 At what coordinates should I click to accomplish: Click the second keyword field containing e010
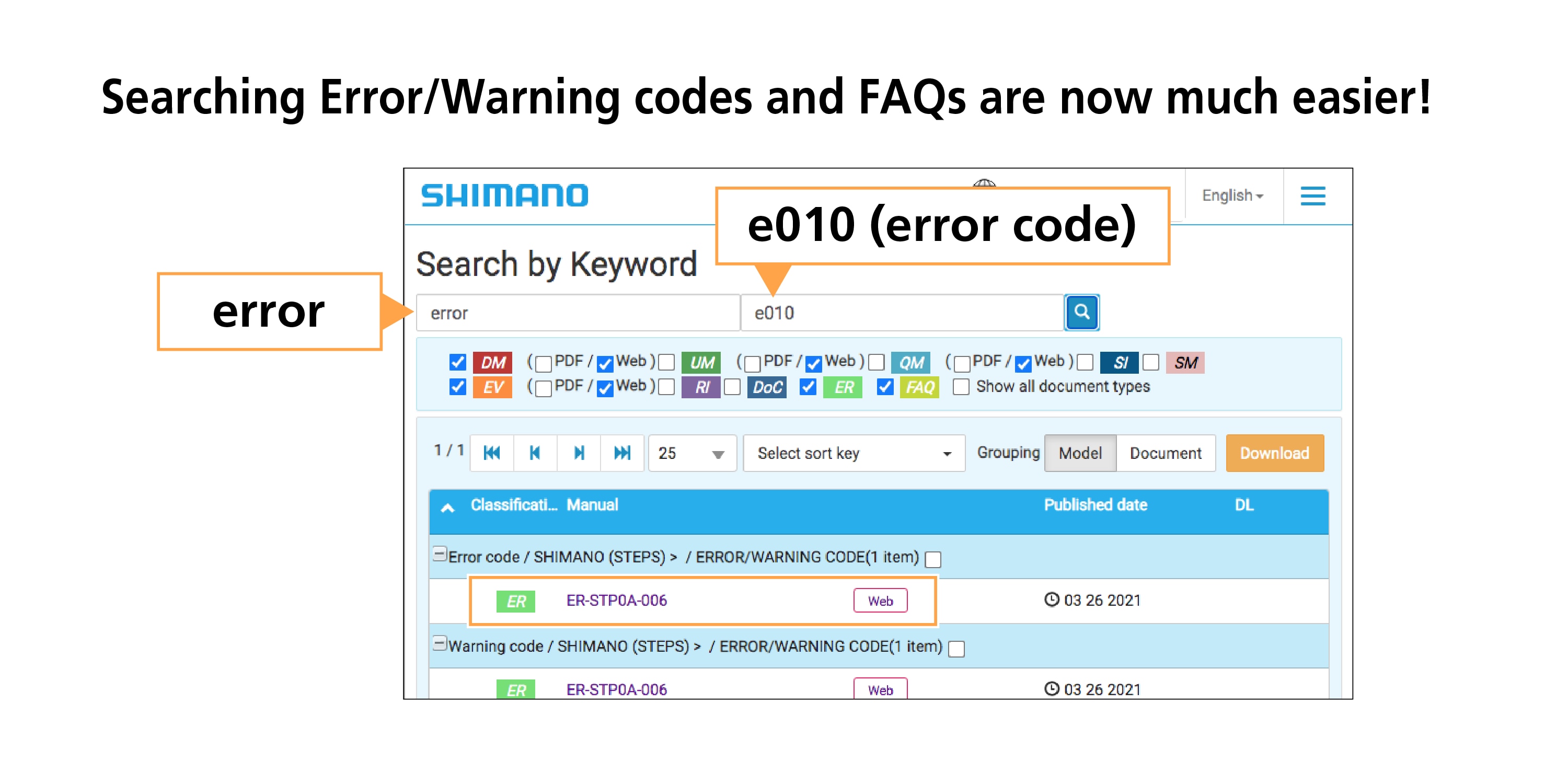point(902,313)
